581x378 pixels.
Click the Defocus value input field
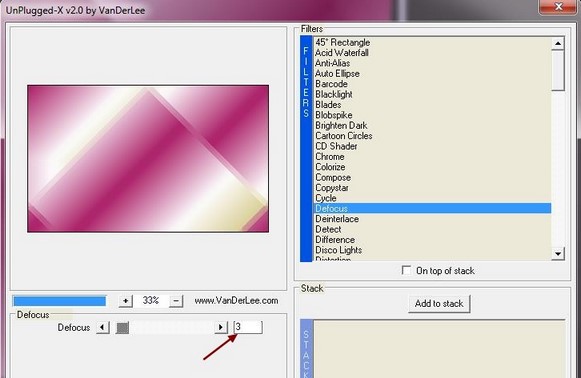248,327
